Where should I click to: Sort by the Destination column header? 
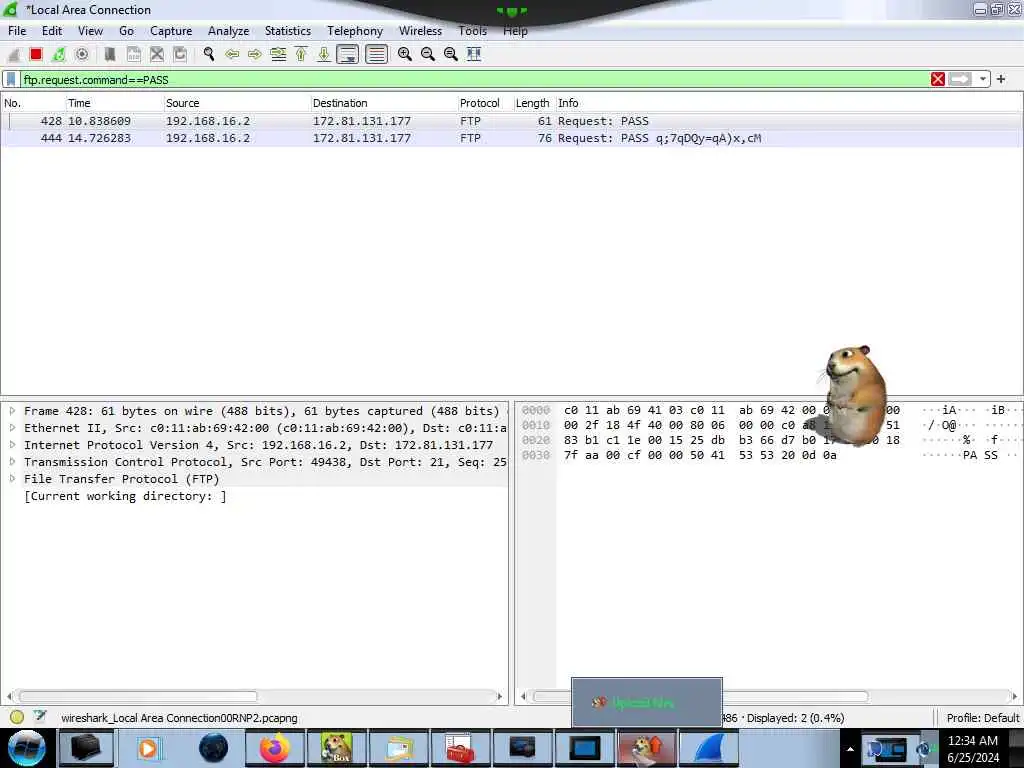pyautogui.click(x=383, y=103)
